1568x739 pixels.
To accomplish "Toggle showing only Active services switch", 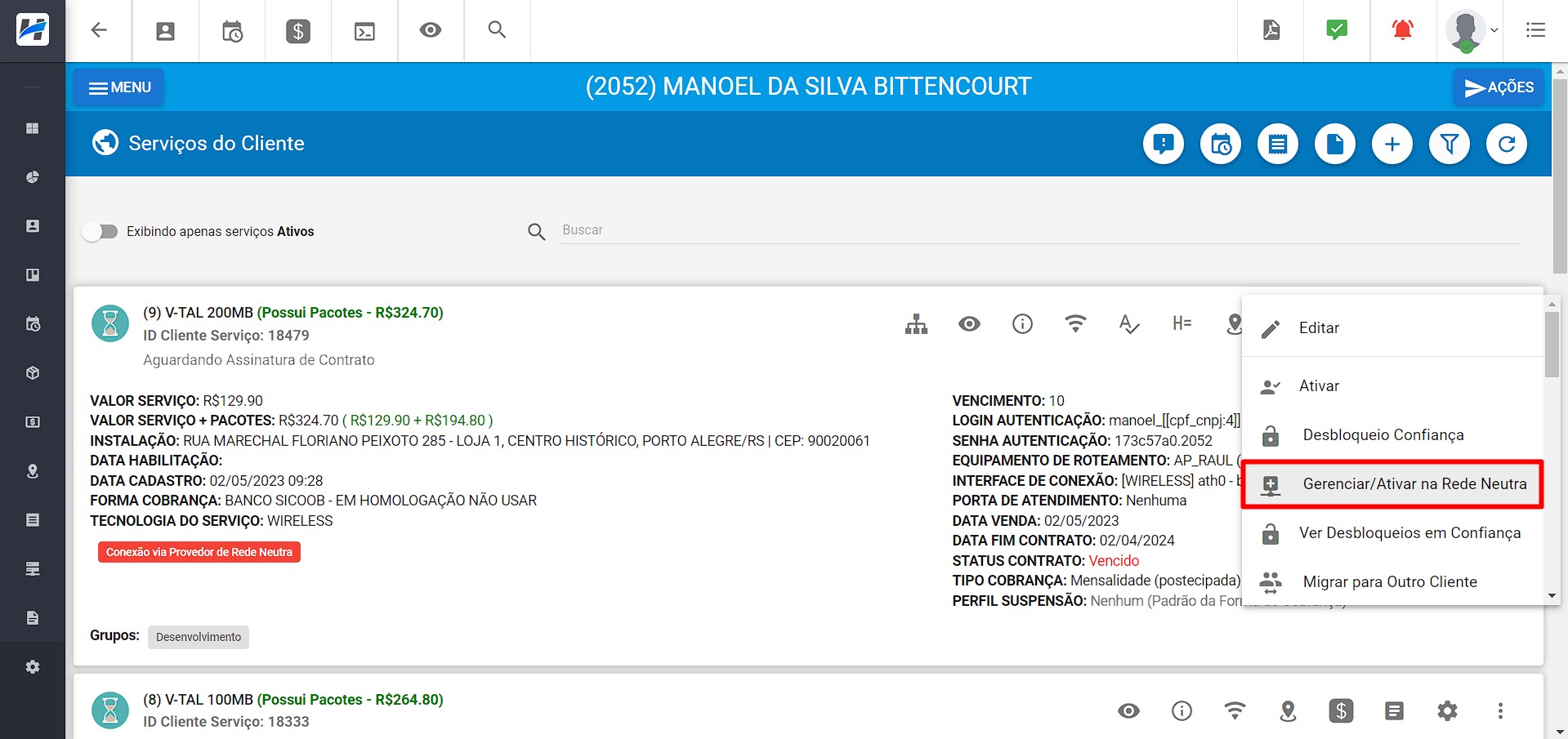I will [101, 232].
